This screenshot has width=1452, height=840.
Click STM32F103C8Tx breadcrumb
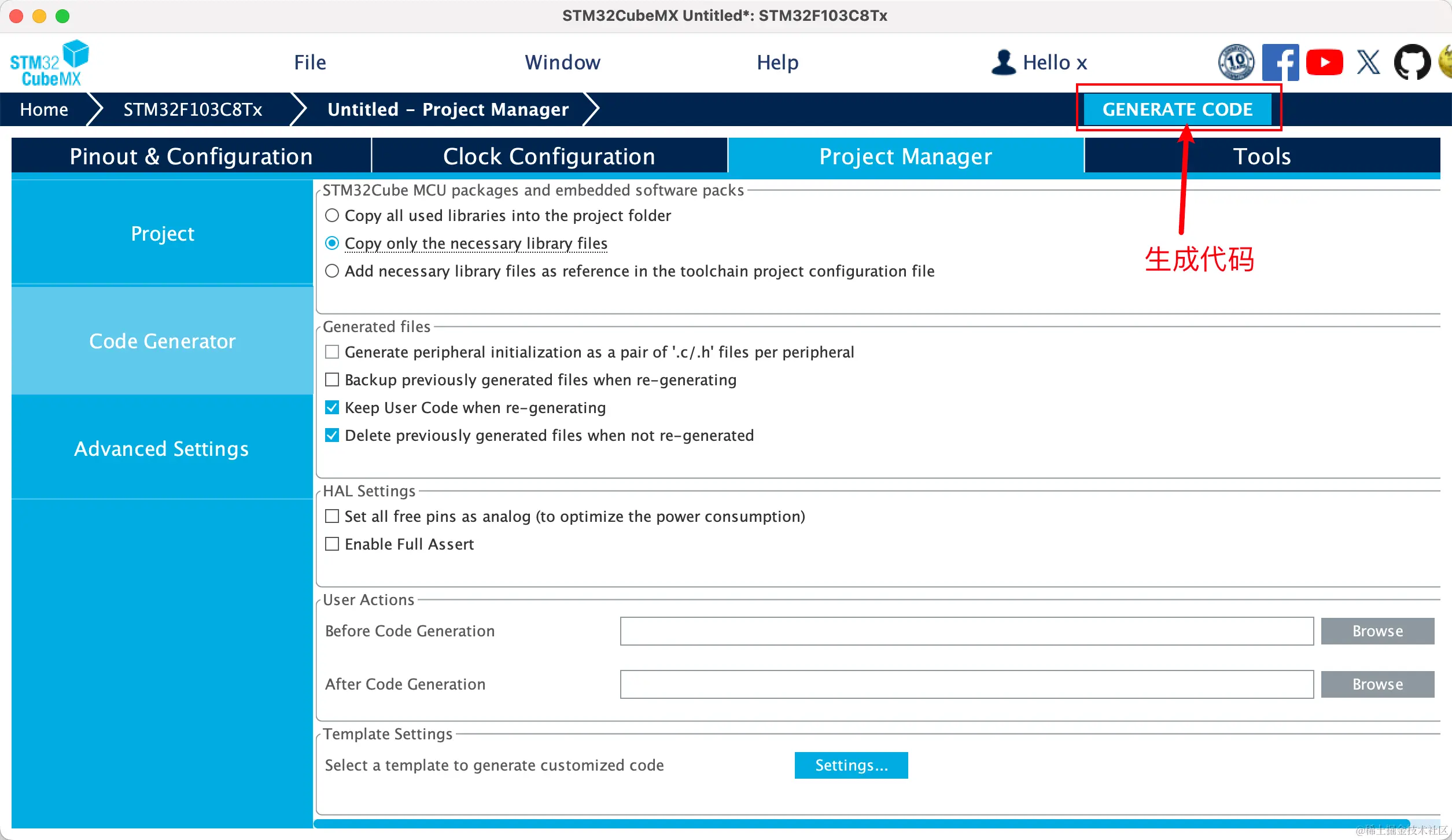click(193, 109)
